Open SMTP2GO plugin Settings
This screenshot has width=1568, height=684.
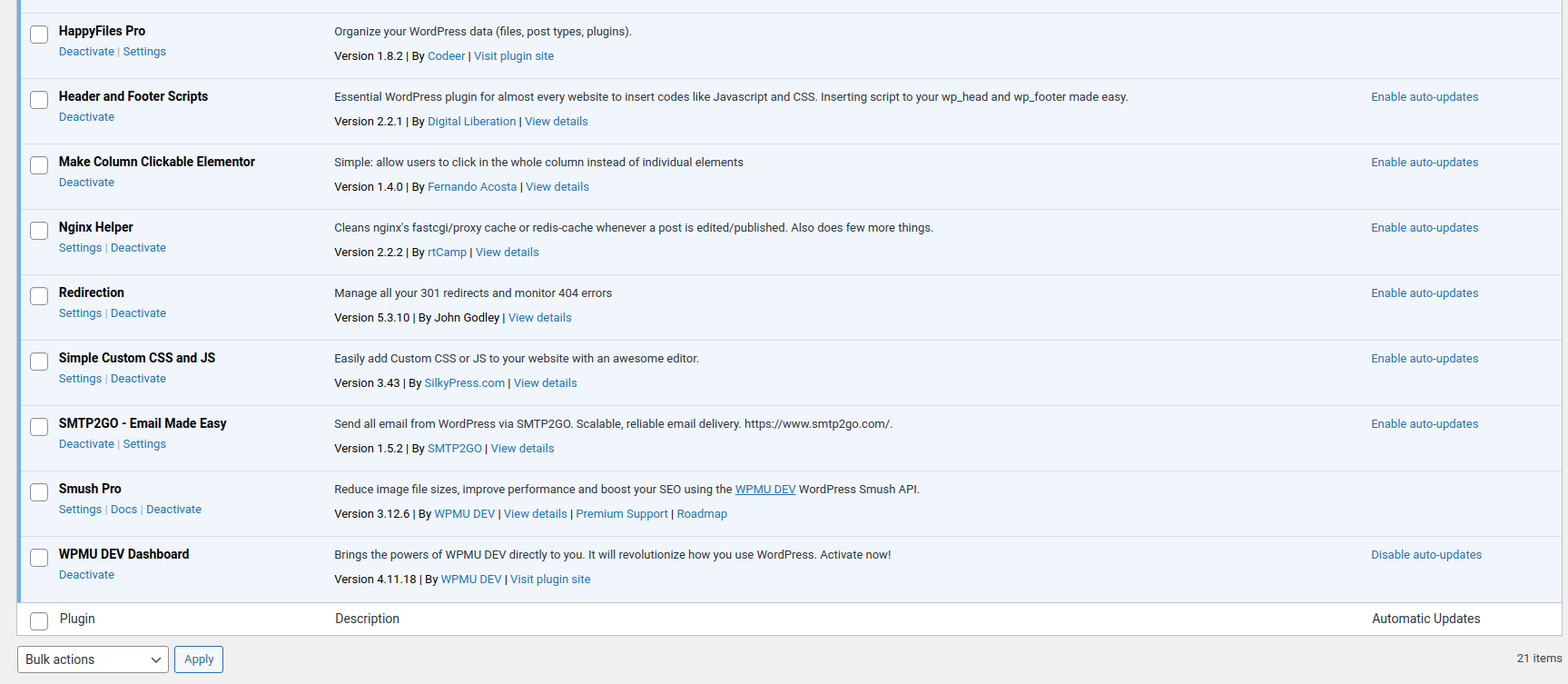(x=144, y=444)
